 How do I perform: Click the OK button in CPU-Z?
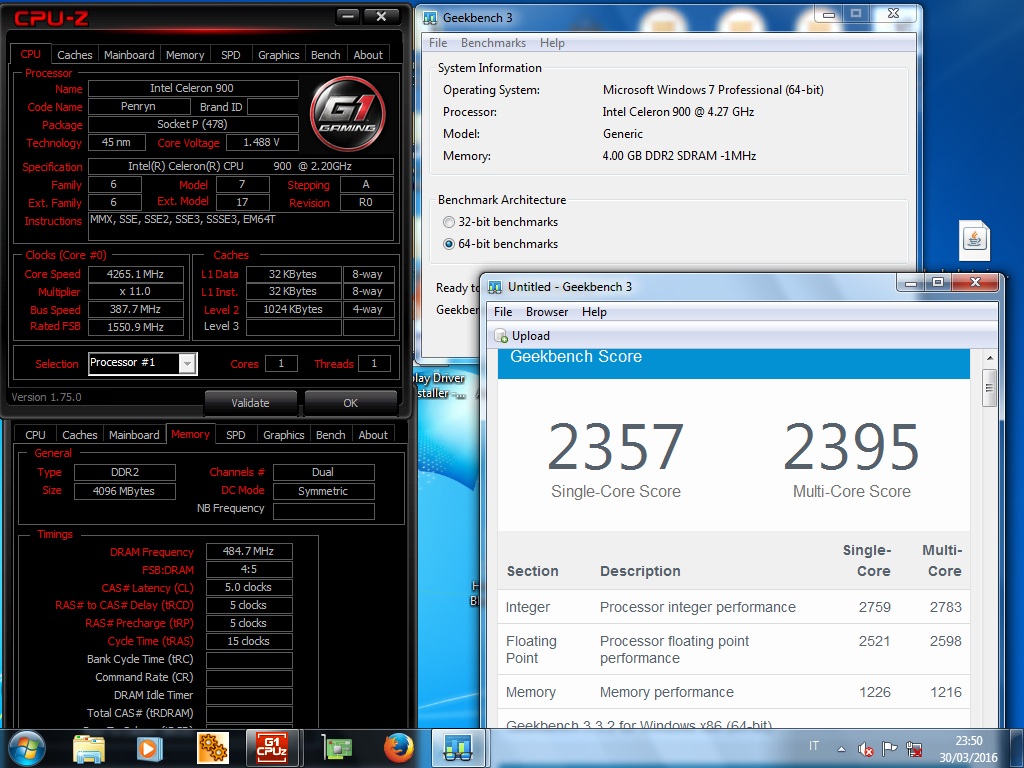click(351, 403)
